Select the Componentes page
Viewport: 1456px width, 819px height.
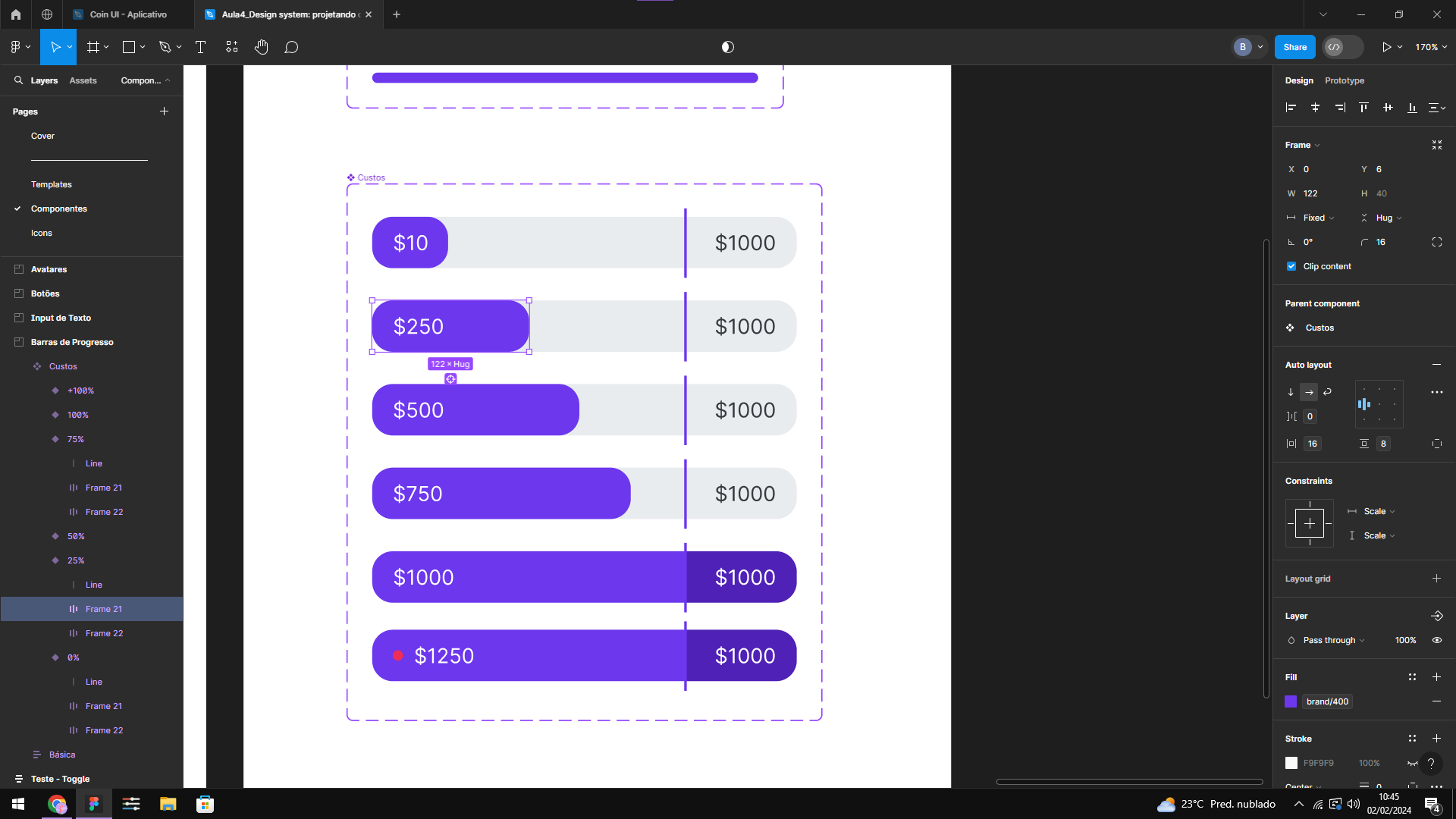(x=59, y=208)
